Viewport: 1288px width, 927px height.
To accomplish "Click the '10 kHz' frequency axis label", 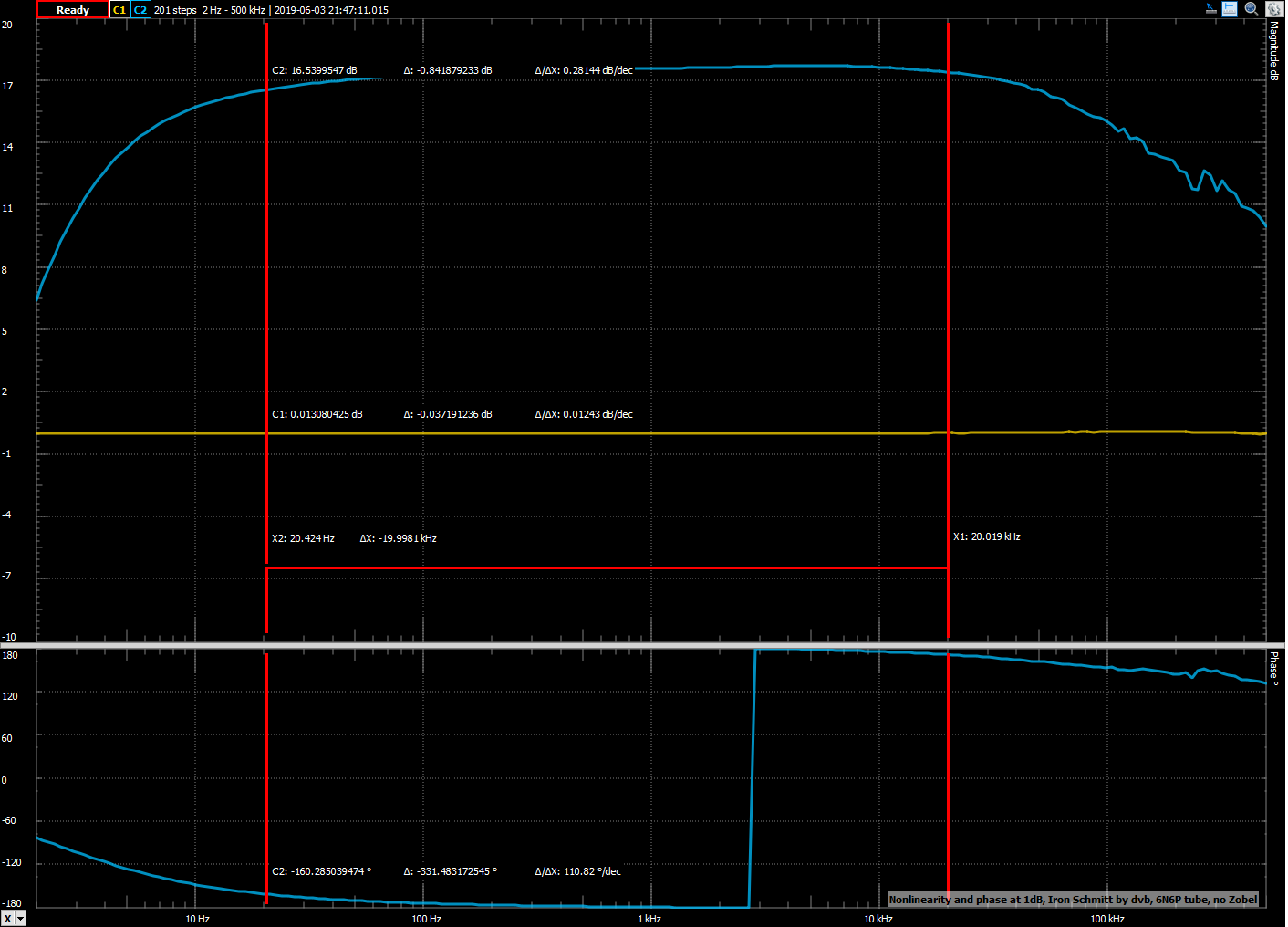I will [x=878, y=919].
